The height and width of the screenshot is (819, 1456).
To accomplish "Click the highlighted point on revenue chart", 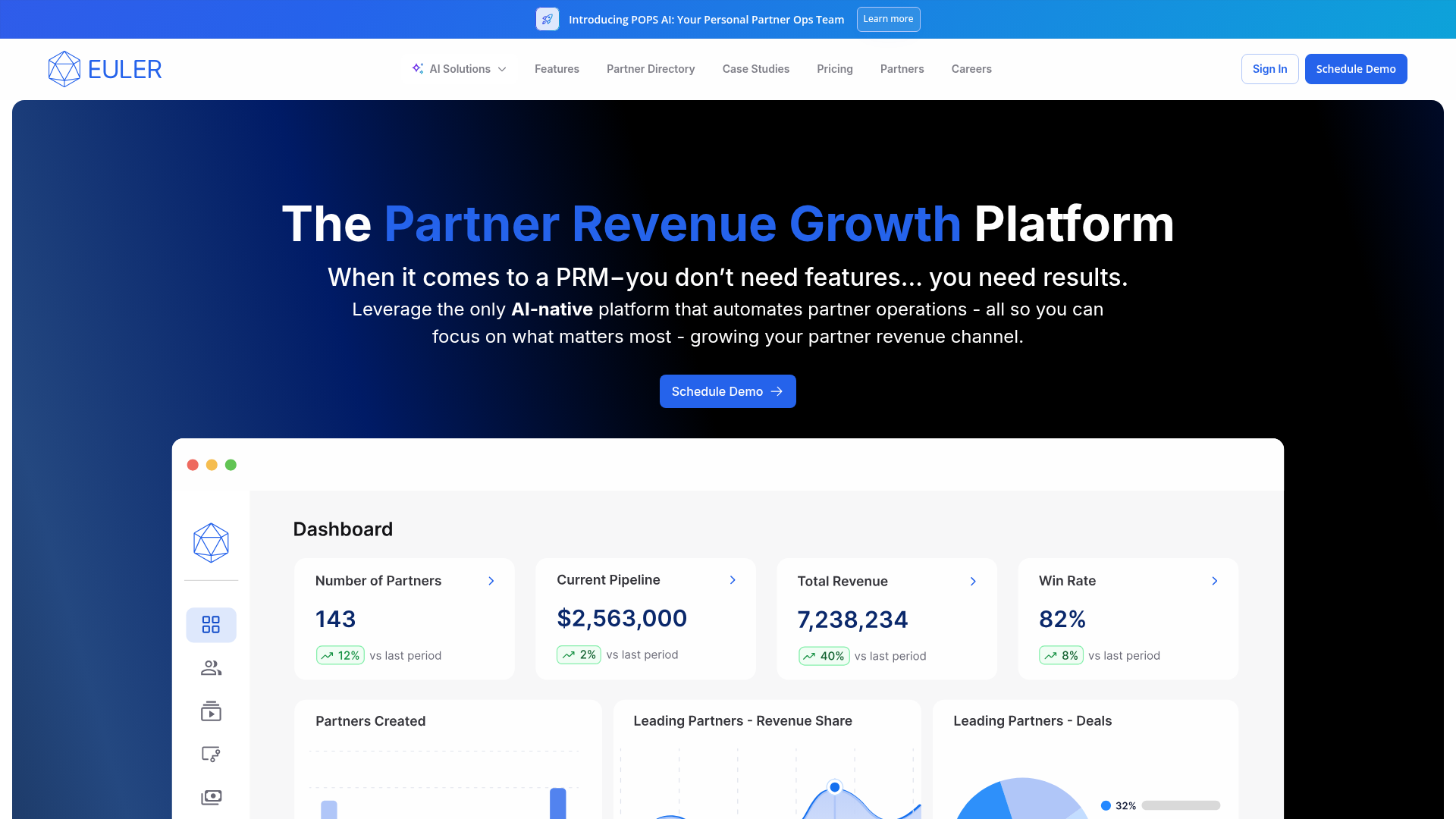I will click(x=835, y=787).
